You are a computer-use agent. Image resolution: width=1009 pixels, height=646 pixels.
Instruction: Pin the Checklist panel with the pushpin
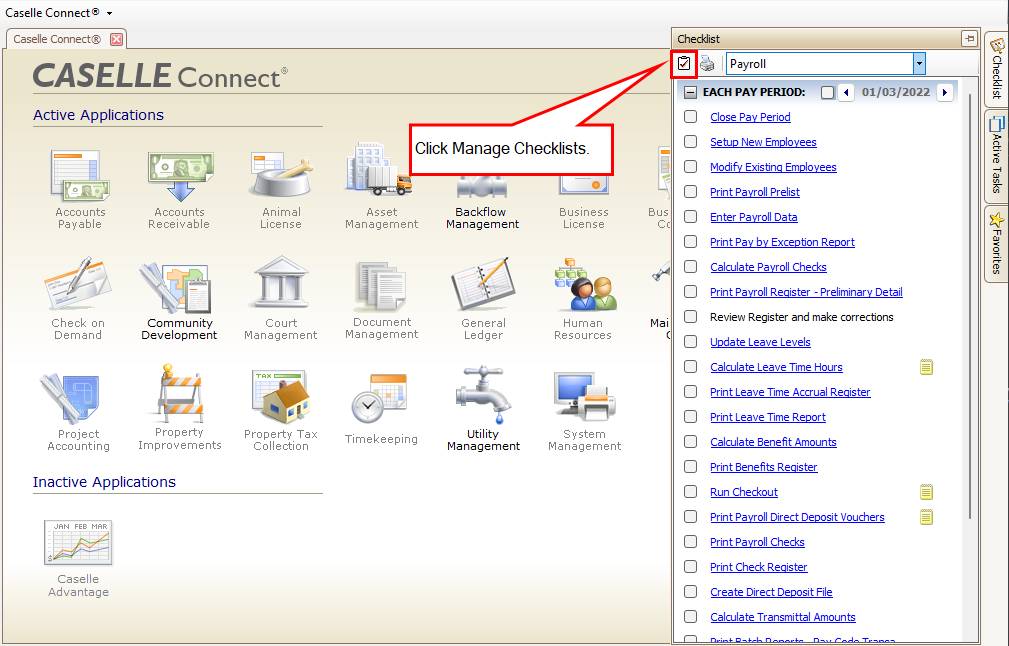click(x=969, y=39)
